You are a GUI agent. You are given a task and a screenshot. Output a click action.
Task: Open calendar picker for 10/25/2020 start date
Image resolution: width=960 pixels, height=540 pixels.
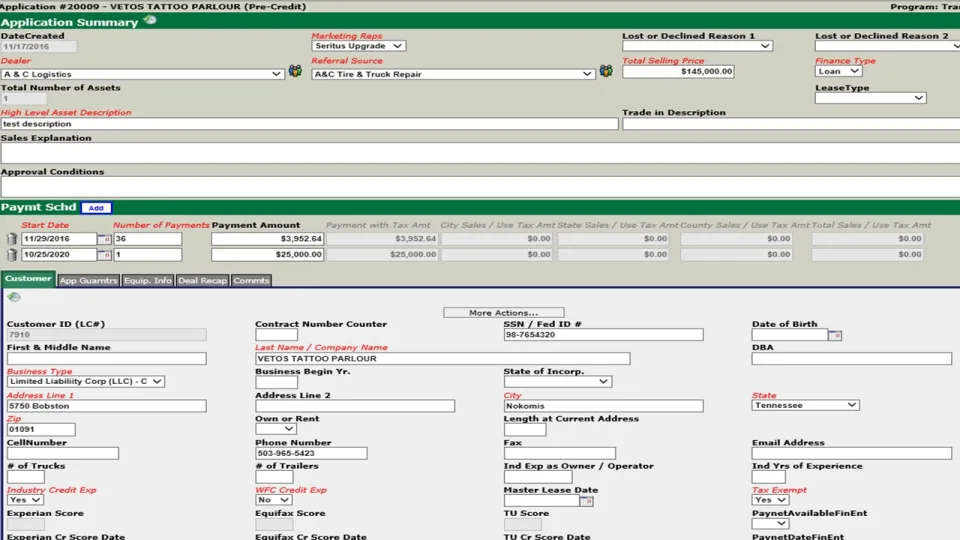coord(104,255)
